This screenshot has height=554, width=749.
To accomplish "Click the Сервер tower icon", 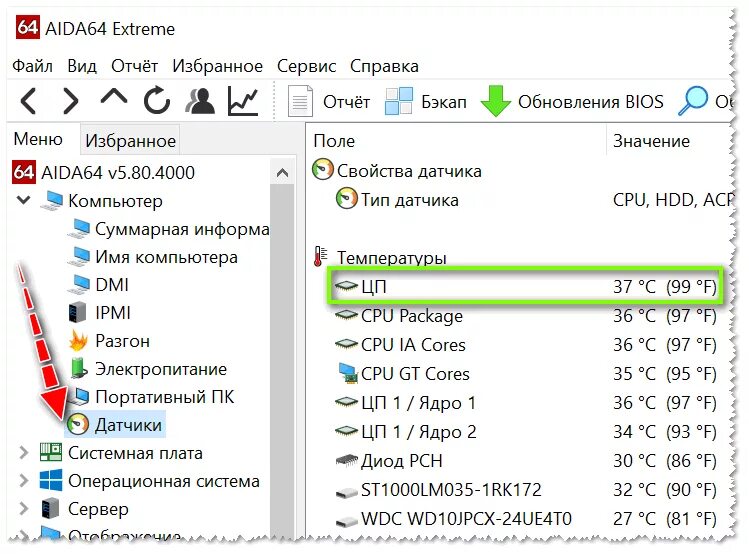I will [x=50, y=508].
